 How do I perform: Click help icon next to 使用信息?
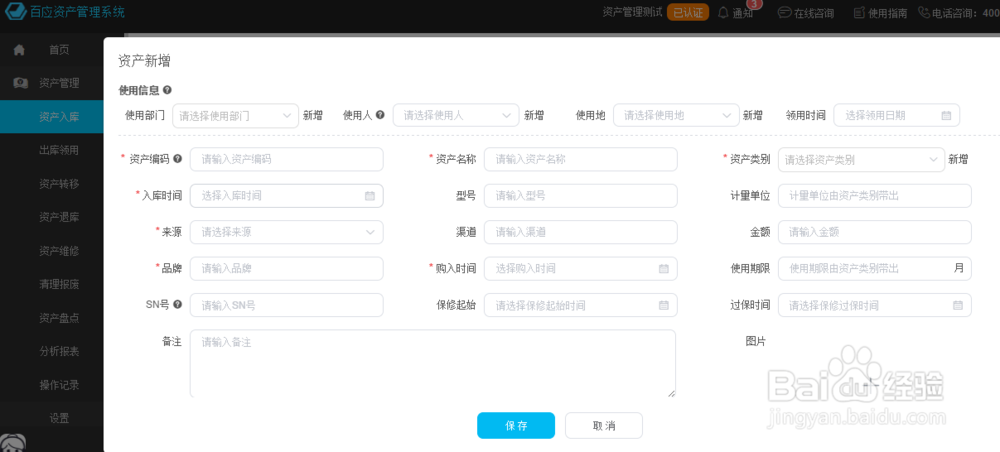tap(167, 91)
